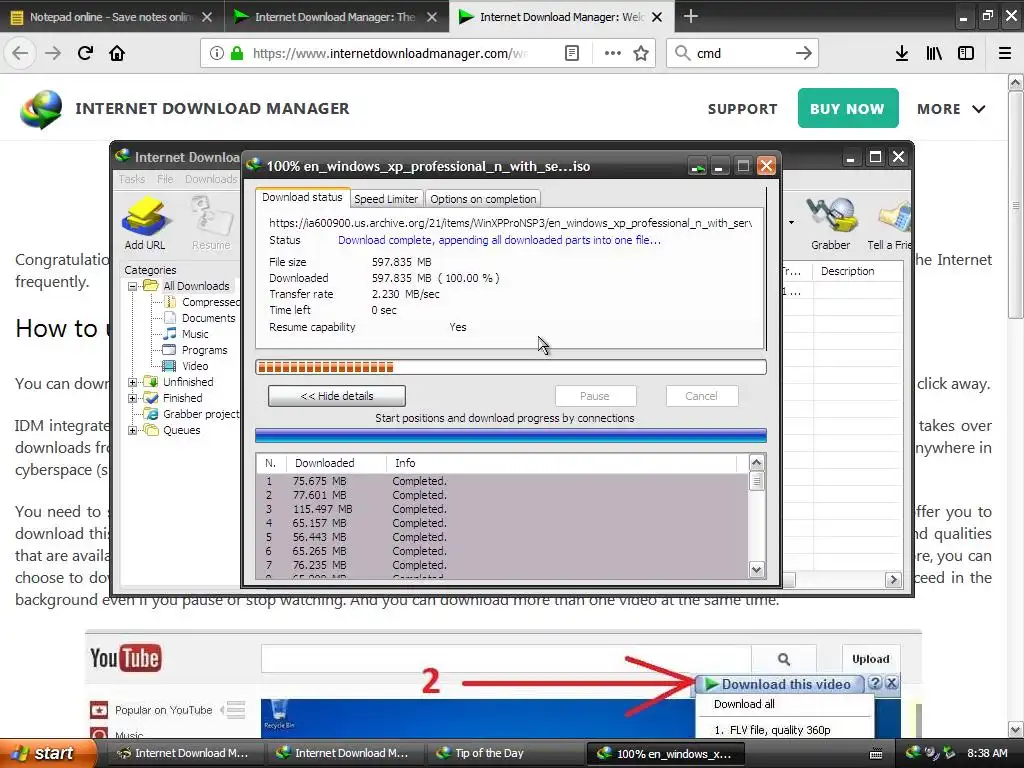The width and height of the screenshot is (1024, 768).
Task: Click the Add URL toolbar icon in IDM
Action: 145,223
